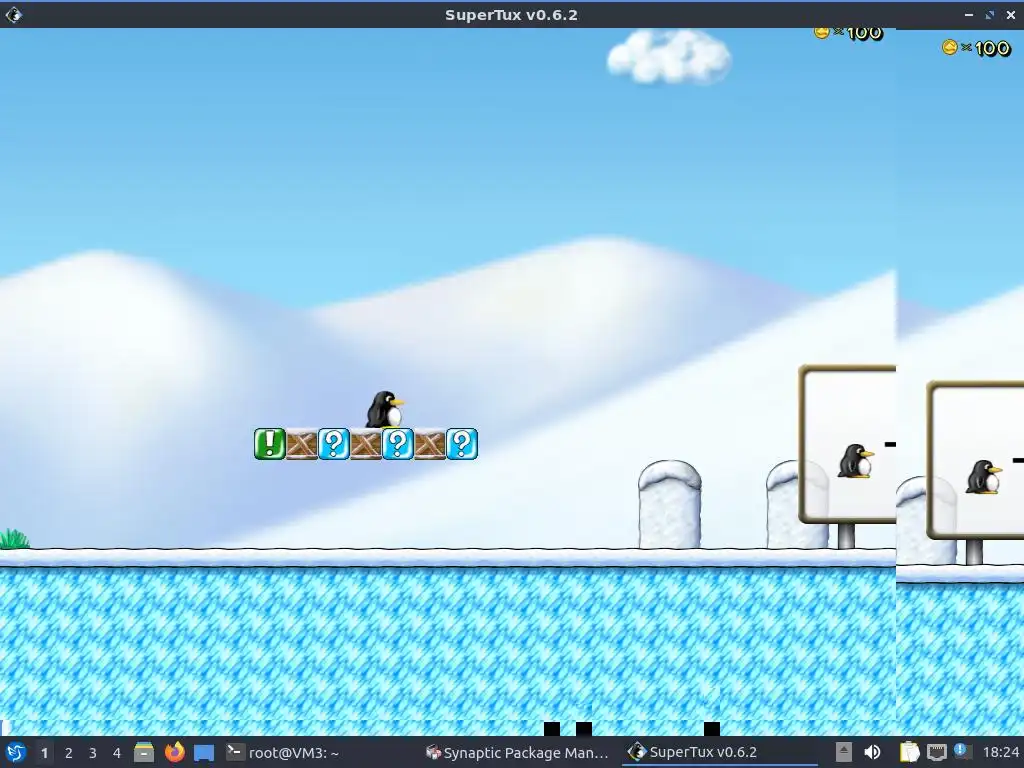Open the network connection tray icon
This screenshot has width=1024, height=768.
tap(936, 752)
